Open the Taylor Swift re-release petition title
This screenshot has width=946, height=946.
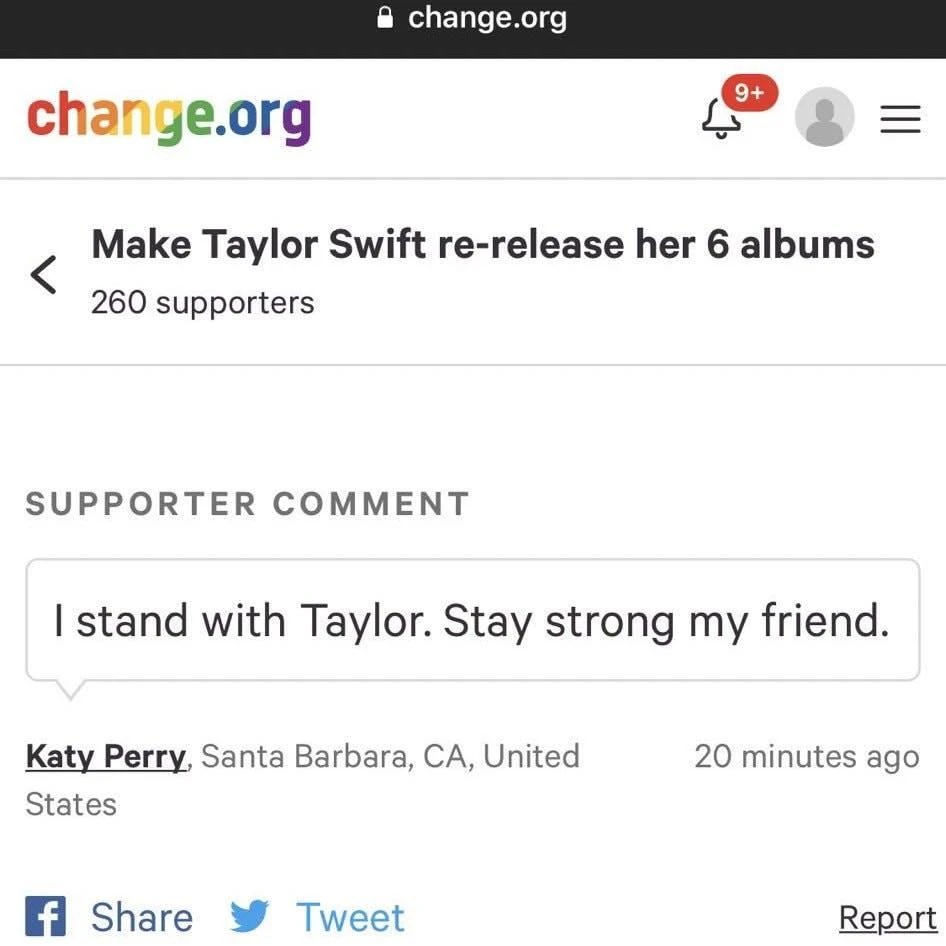[x=482, y=245]
